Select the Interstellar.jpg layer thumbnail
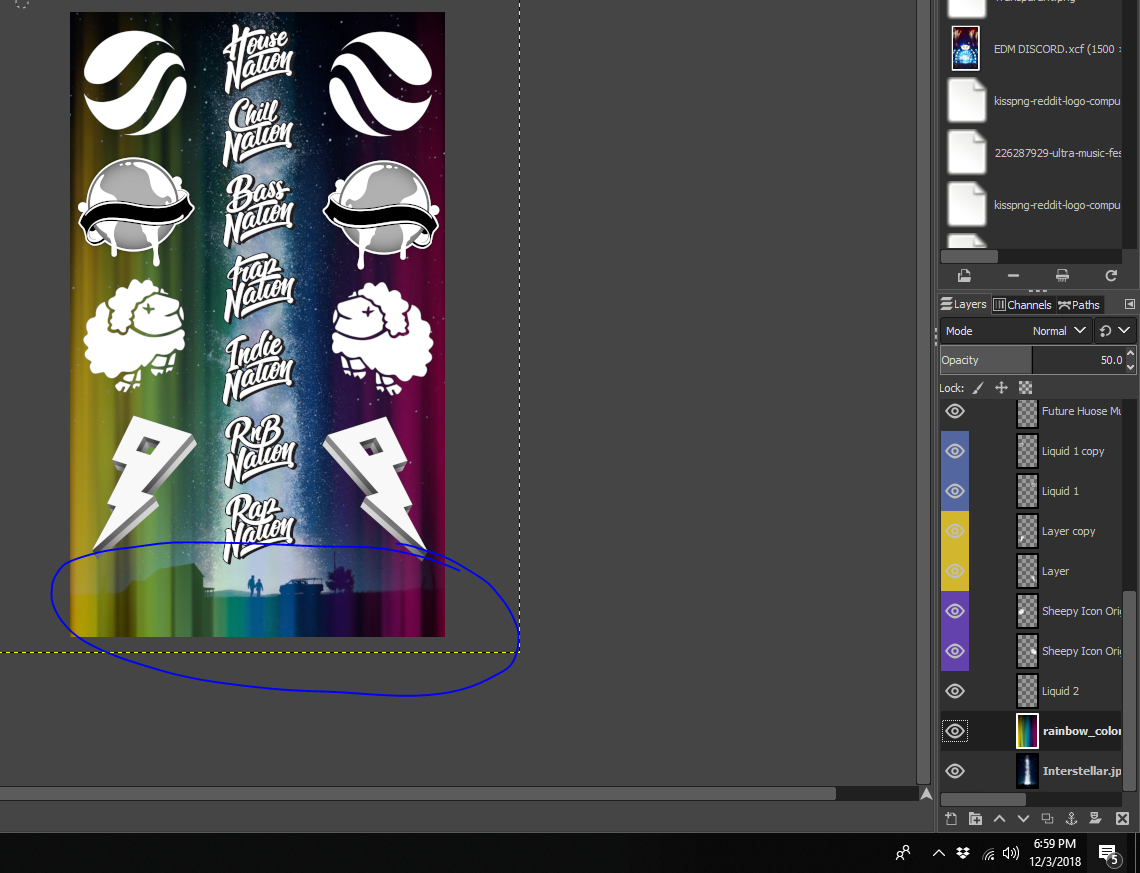The height and width of the screenshot is (873, 1140). 1027,771
